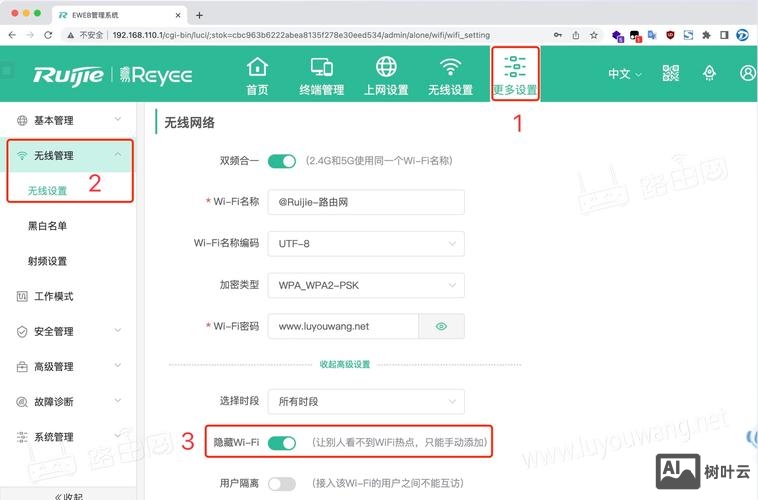Toggle the browser side panel icon

[724, 35]
